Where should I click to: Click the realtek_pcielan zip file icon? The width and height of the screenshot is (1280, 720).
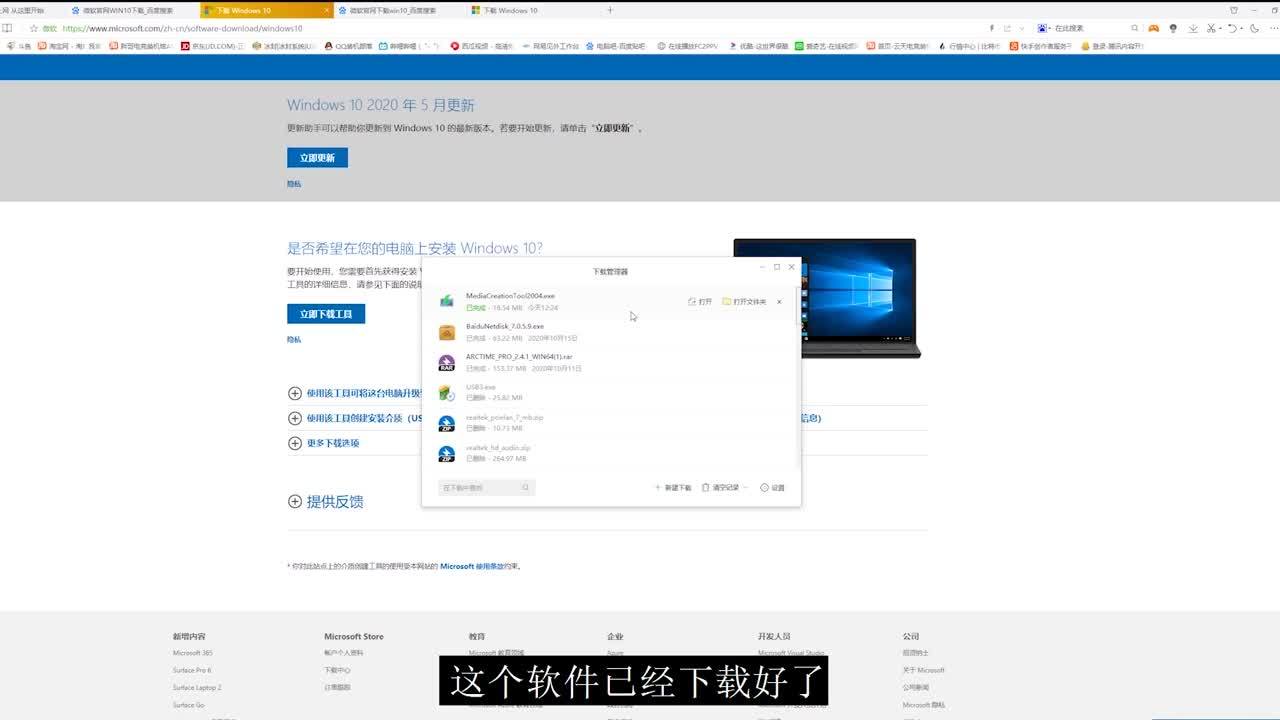click(x=447, y=423)
